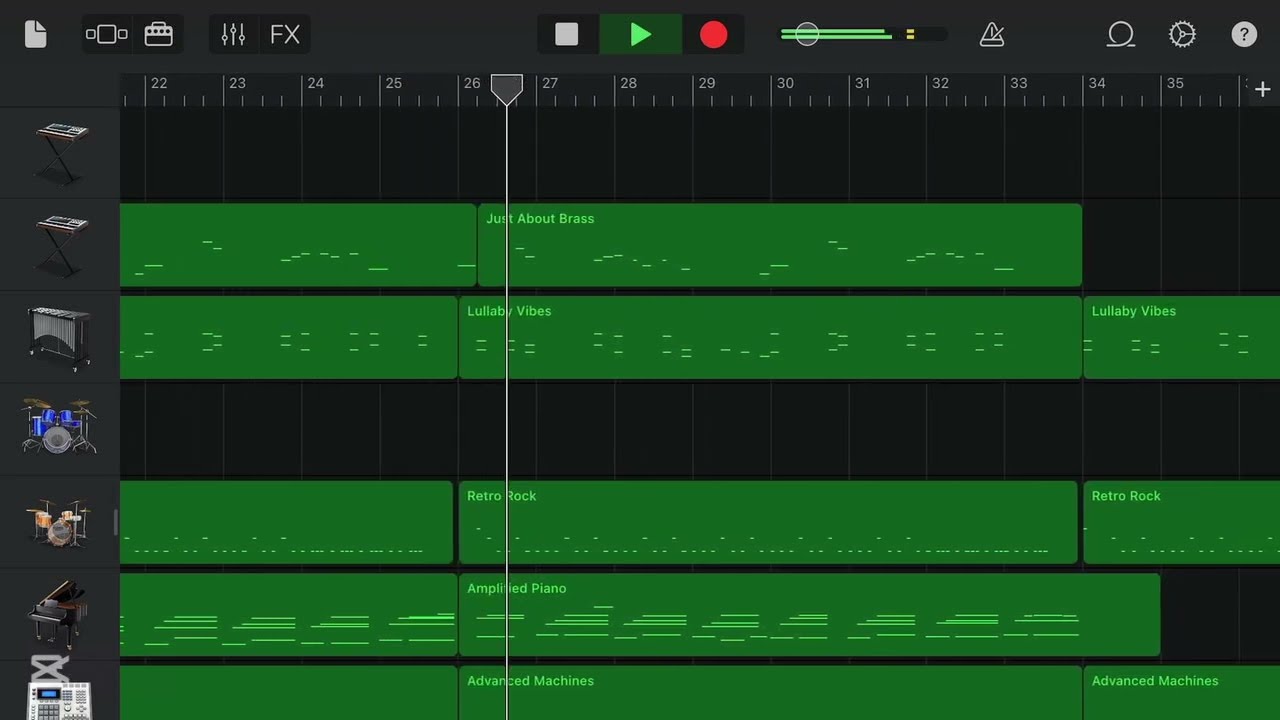Select the Retro Rock region starting at bar 26
This screenshot has width=1280, height=720.
point(768,522)
